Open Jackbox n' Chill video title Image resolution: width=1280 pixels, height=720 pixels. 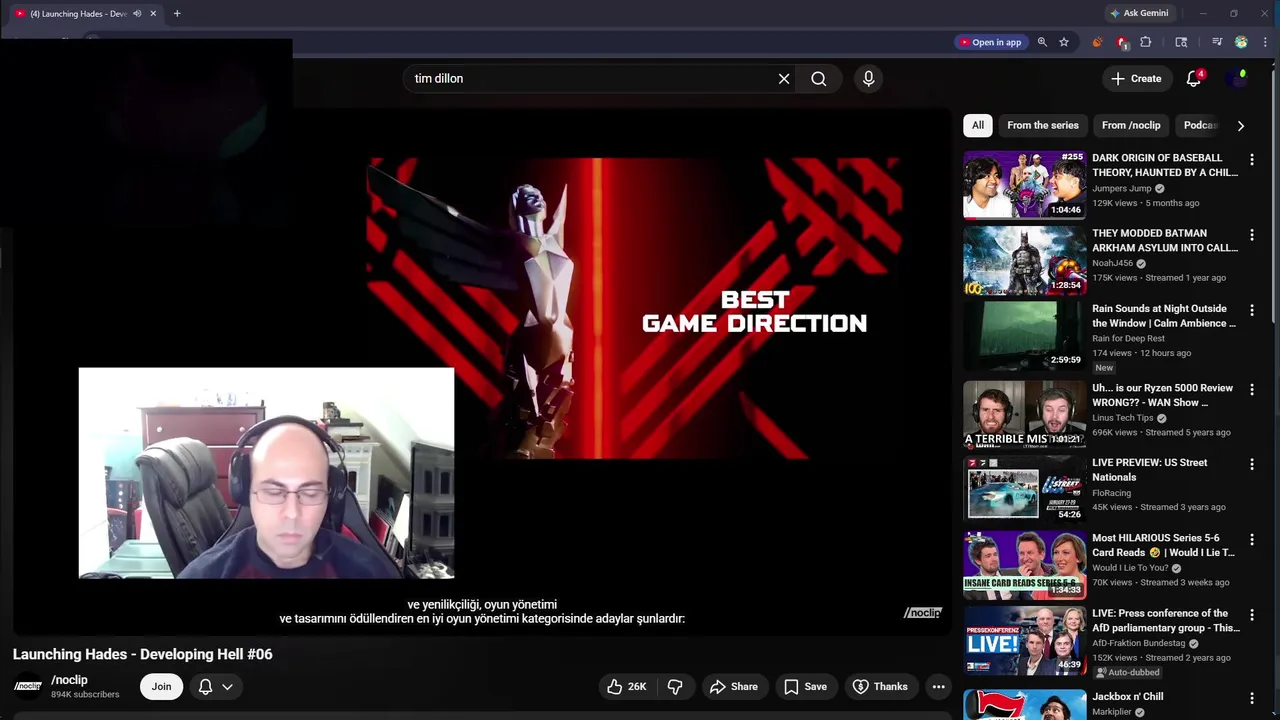click(x=1128, y=697)
